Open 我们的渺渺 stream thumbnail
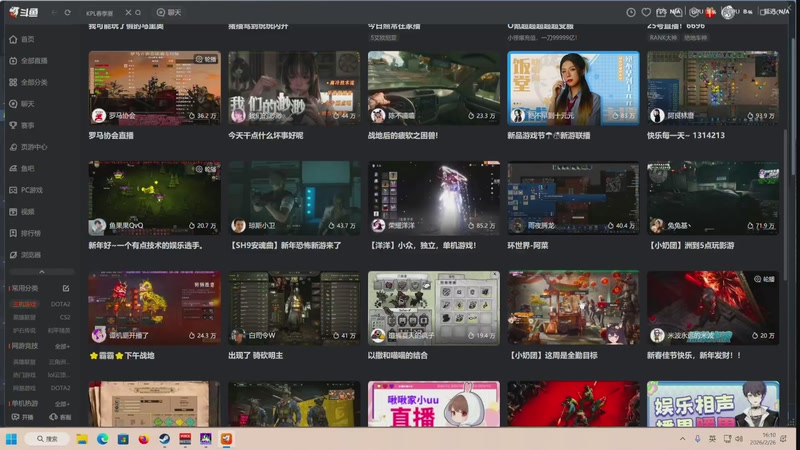This screenshot has width=800, height=450. coord(294,88)
